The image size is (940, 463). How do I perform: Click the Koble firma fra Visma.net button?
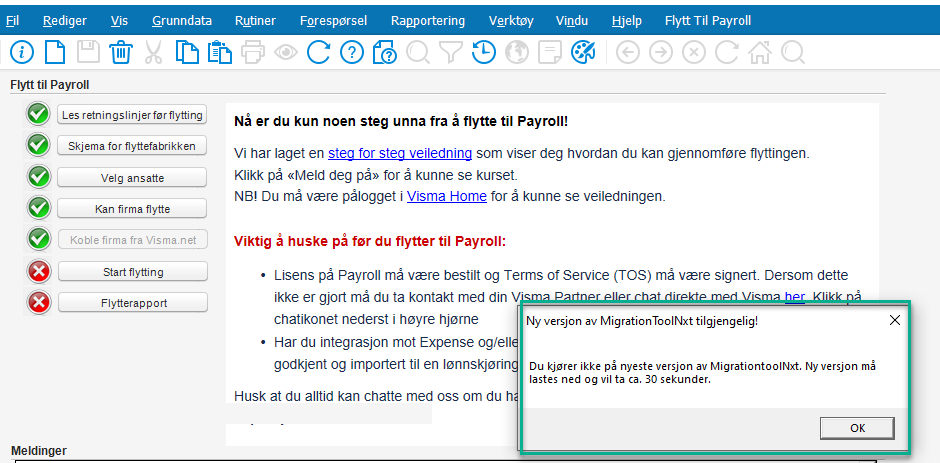click(132, 240)
